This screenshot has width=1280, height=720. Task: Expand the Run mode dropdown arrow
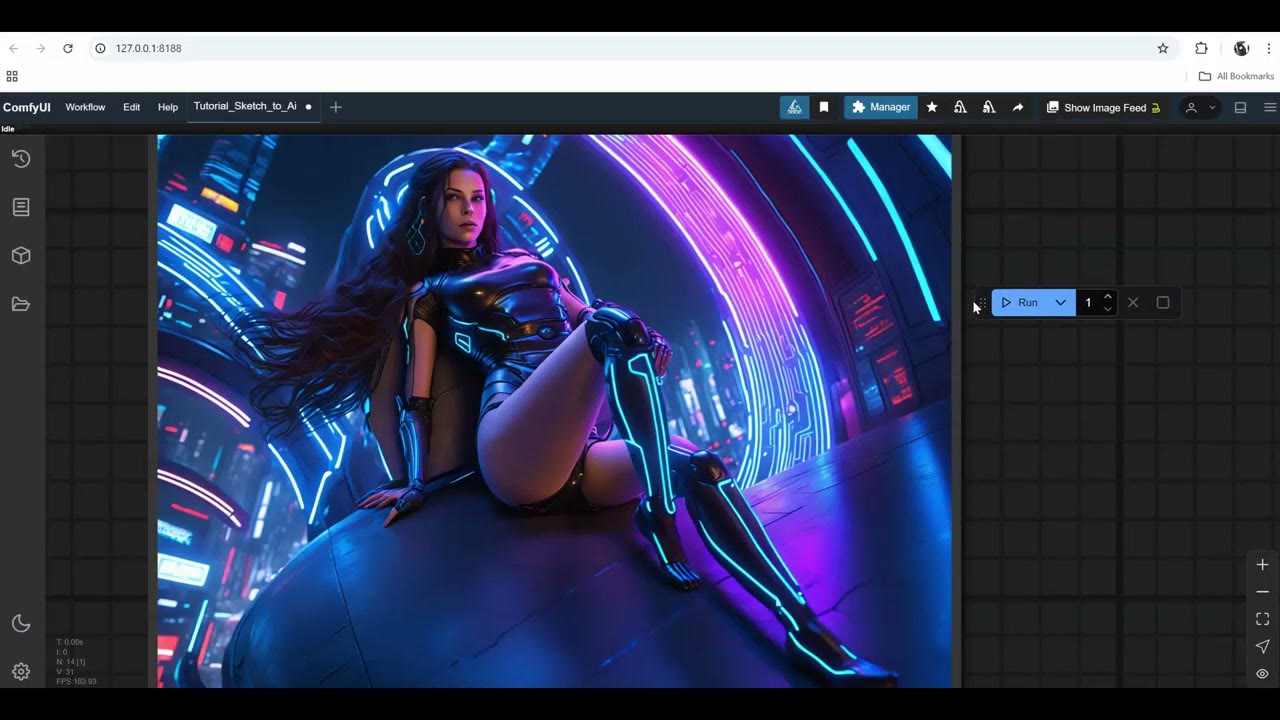click(x=1060, y=302)
